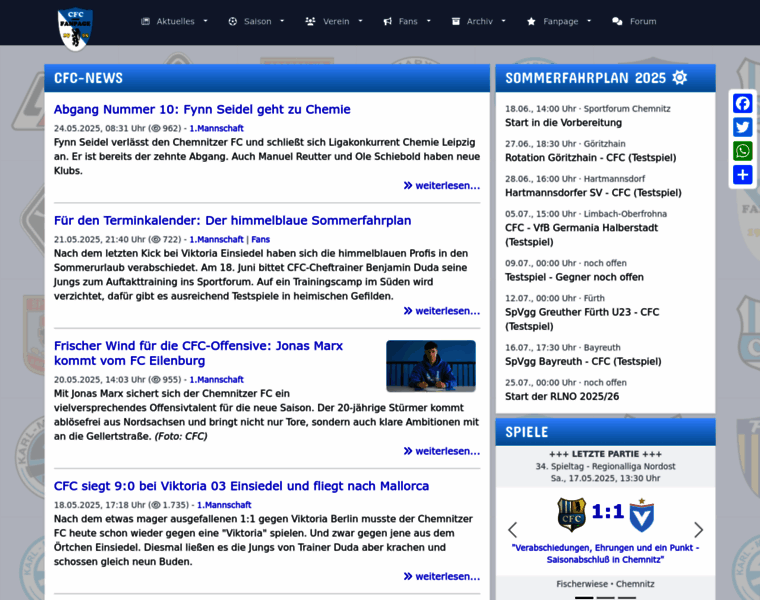Open the Jonas Marx photo thumbnail
Screen dimensions: 760x600
[431, 366]
